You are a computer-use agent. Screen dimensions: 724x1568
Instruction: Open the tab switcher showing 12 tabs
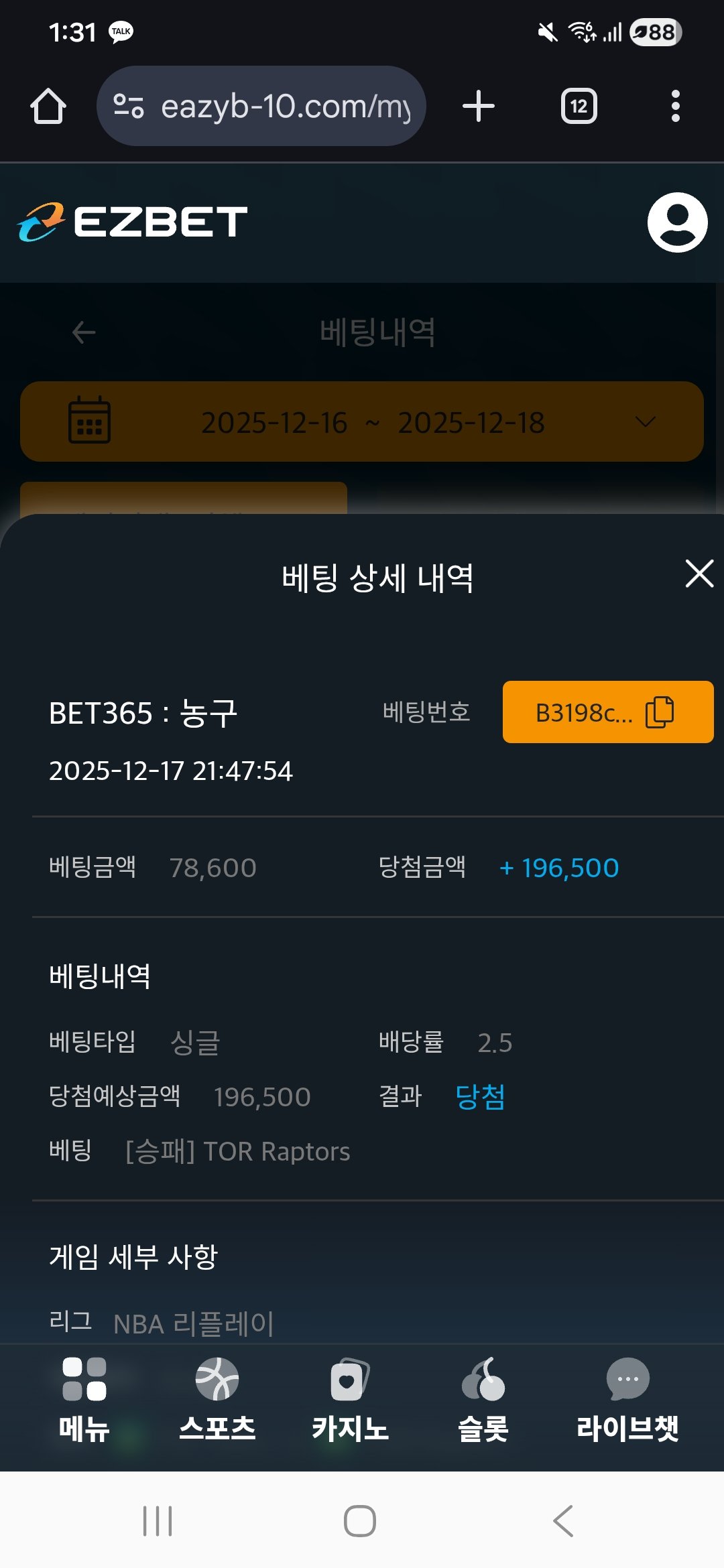579,106
